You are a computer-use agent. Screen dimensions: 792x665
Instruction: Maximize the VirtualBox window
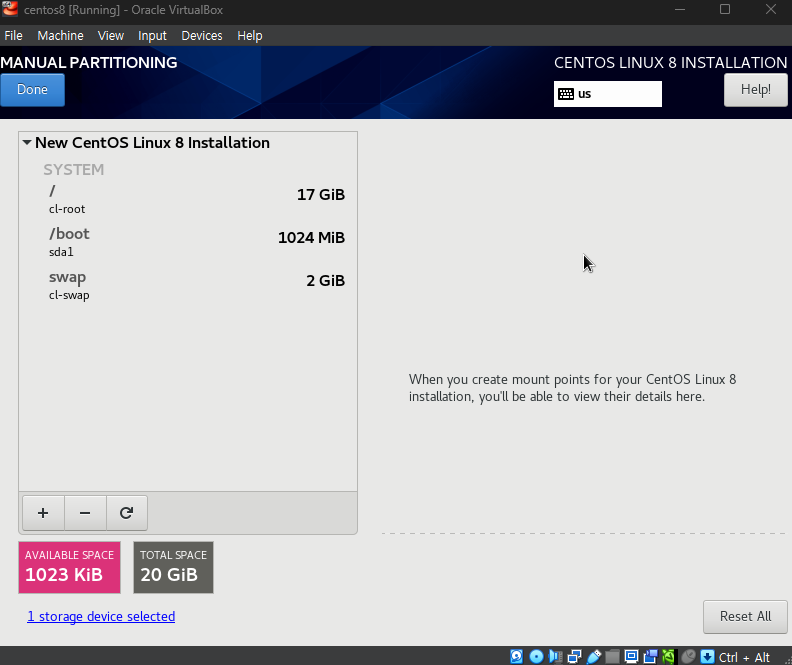pyautogui.click(x=725, y=9)
